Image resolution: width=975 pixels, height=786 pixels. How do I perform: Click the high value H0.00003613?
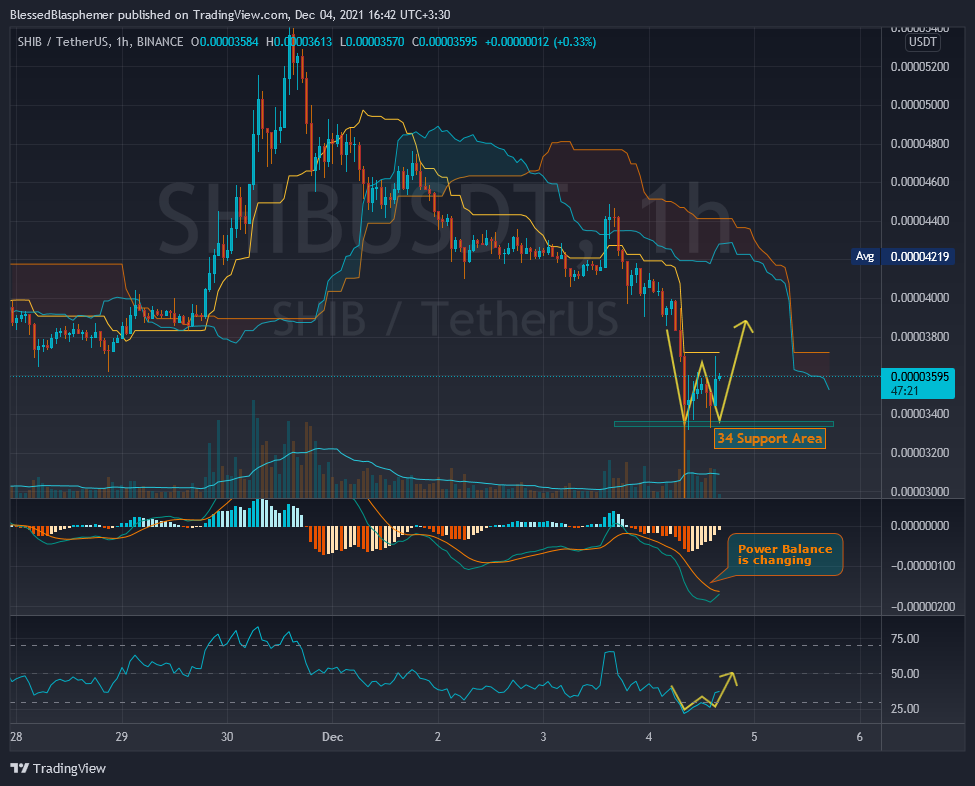[x=299, y=42]
